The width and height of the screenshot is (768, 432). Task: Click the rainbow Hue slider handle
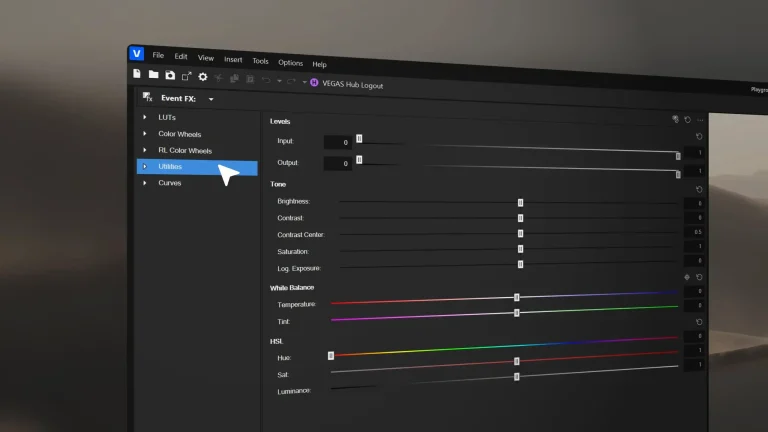coord(331,356)
